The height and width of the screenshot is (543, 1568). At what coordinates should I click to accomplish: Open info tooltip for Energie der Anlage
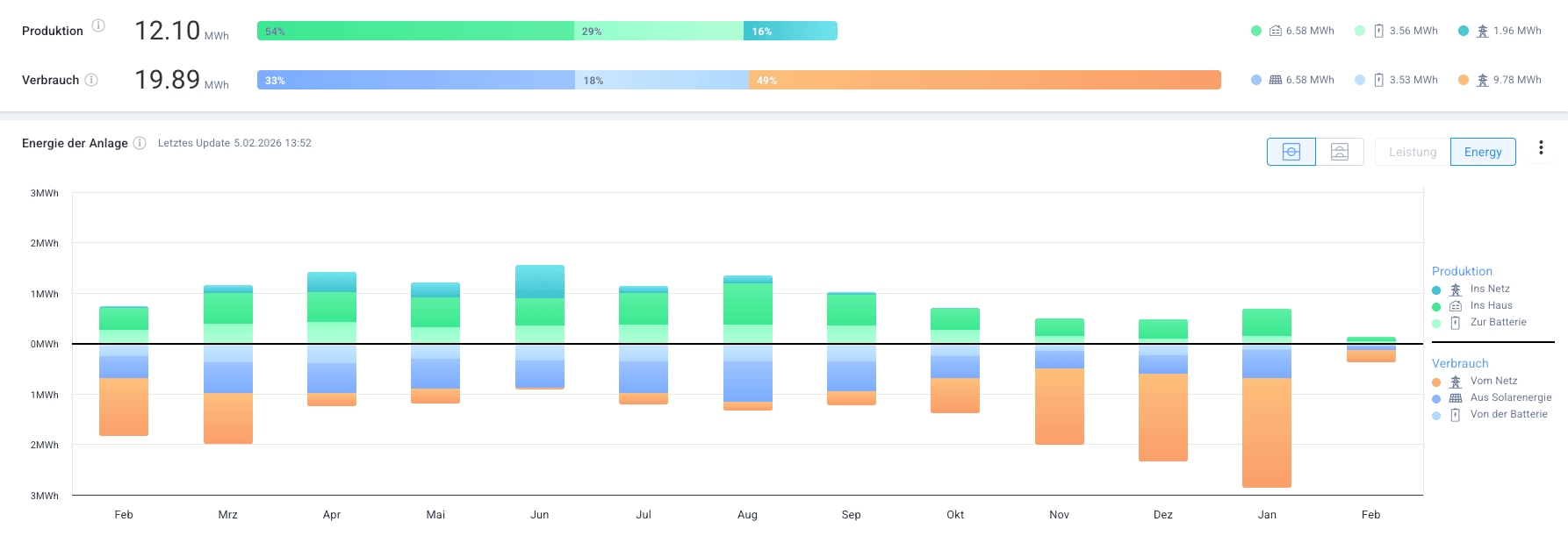point(140,143)
